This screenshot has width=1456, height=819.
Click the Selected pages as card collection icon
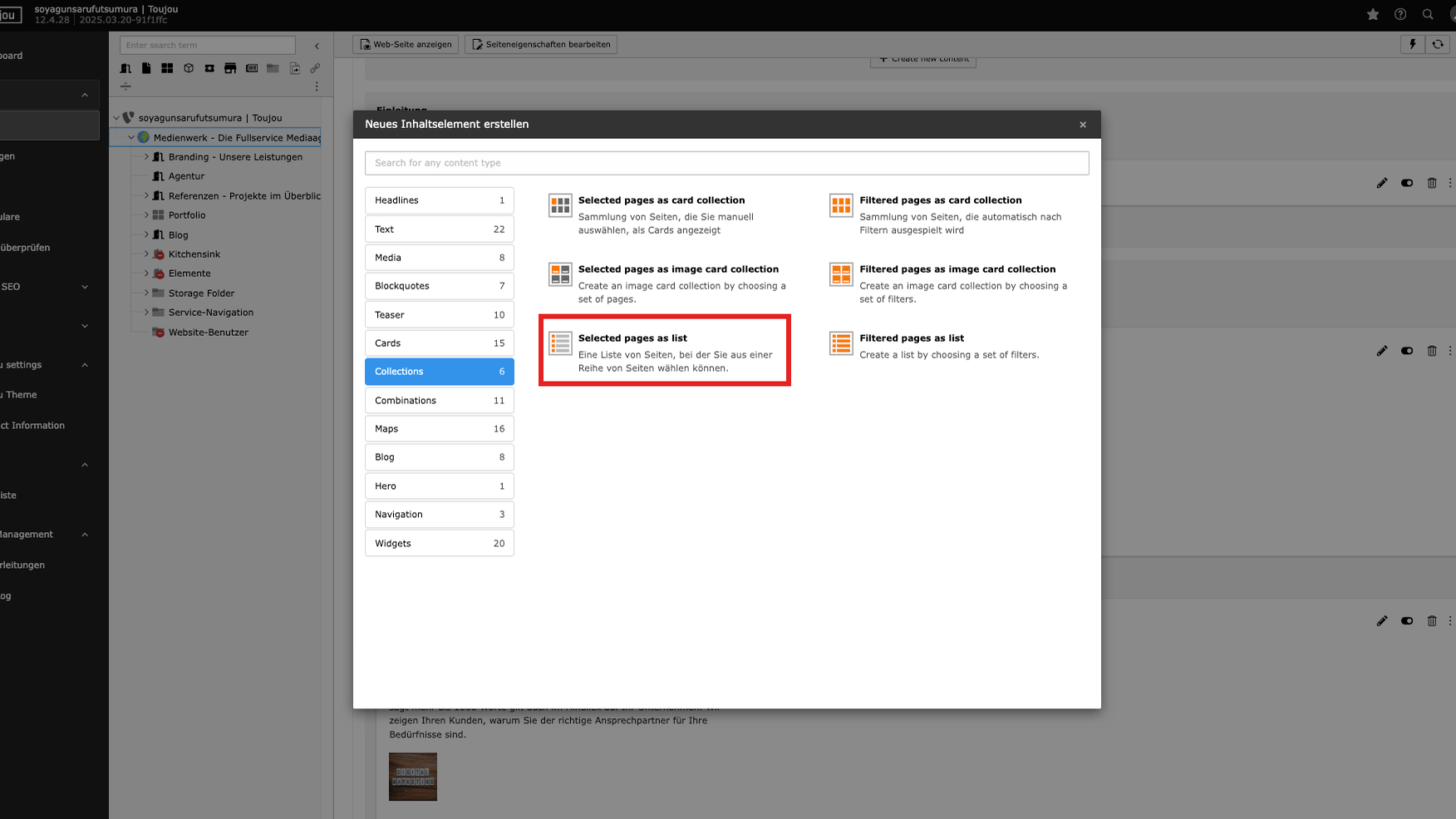(x=560, y=205)
